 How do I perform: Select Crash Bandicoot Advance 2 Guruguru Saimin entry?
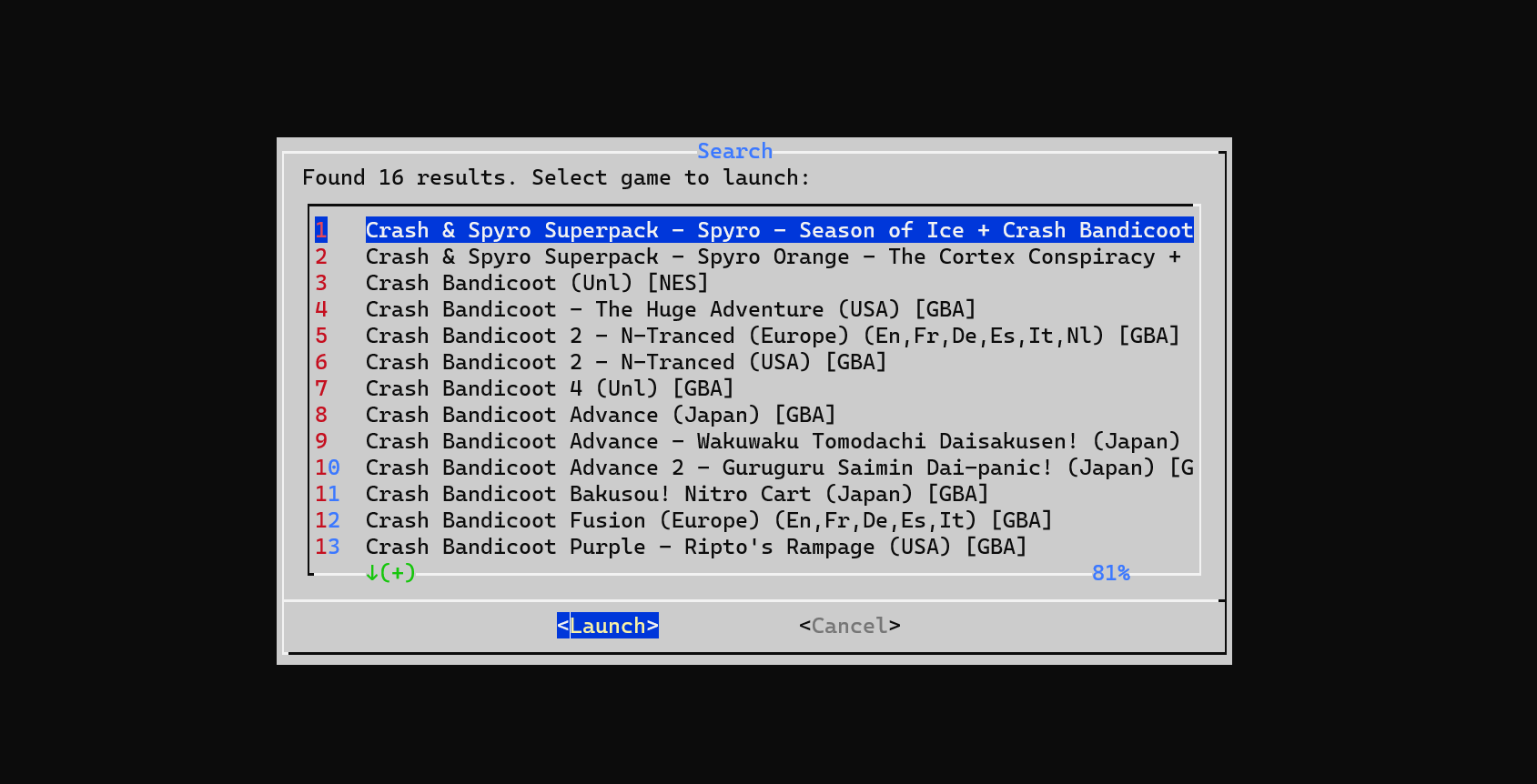pyautogui.click(x=754, y=467)
